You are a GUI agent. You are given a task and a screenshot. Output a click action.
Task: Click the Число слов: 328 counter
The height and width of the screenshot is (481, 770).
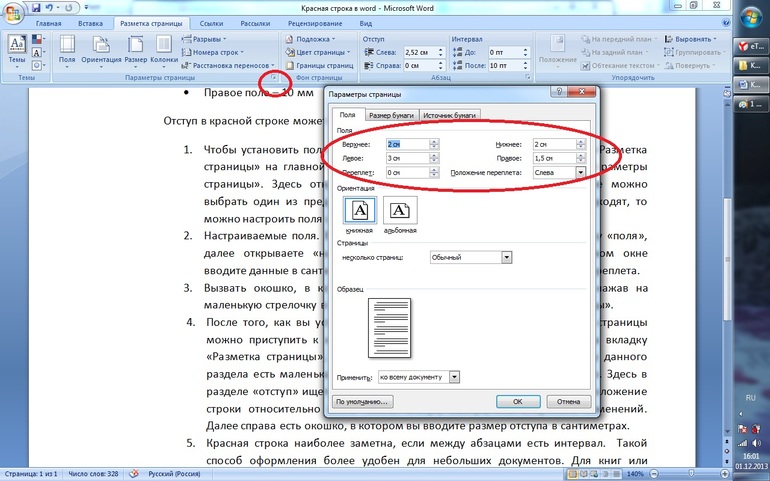(93, 474)
